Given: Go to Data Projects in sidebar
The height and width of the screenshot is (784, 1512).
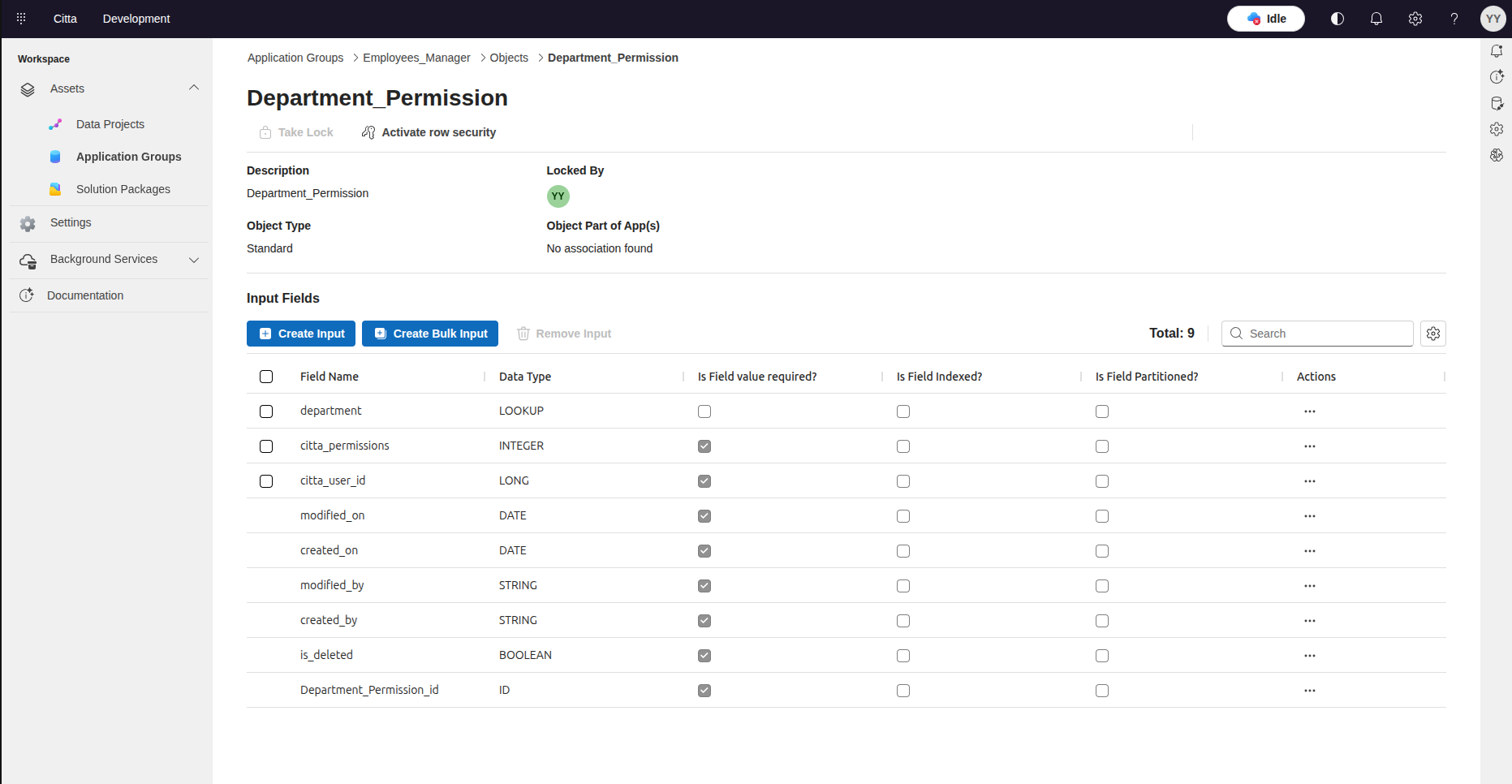Looking at the screenshot, I should [x=110, y=124].
